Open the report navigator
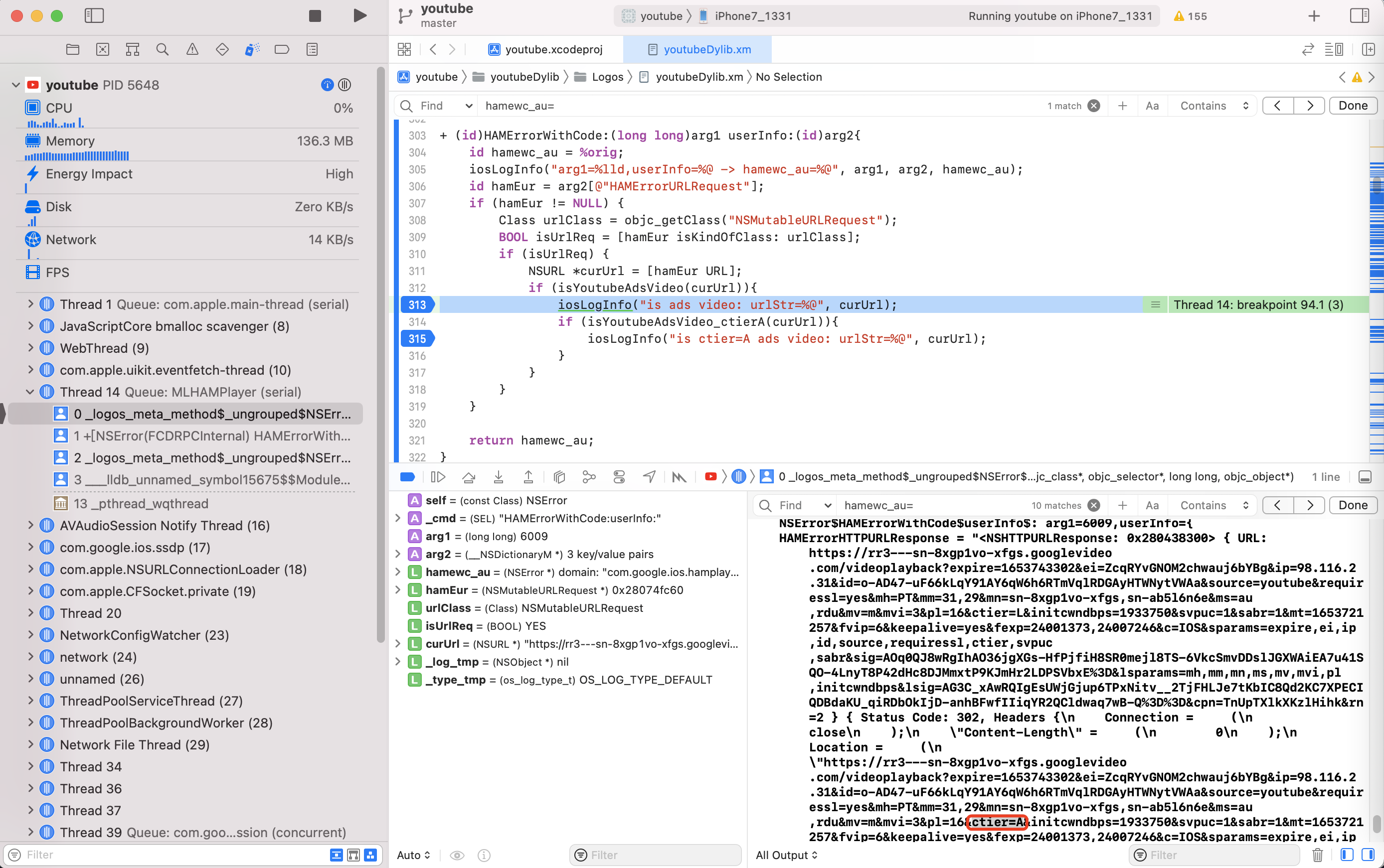The height and width of the screenshot is (868, 1384). 312,49
